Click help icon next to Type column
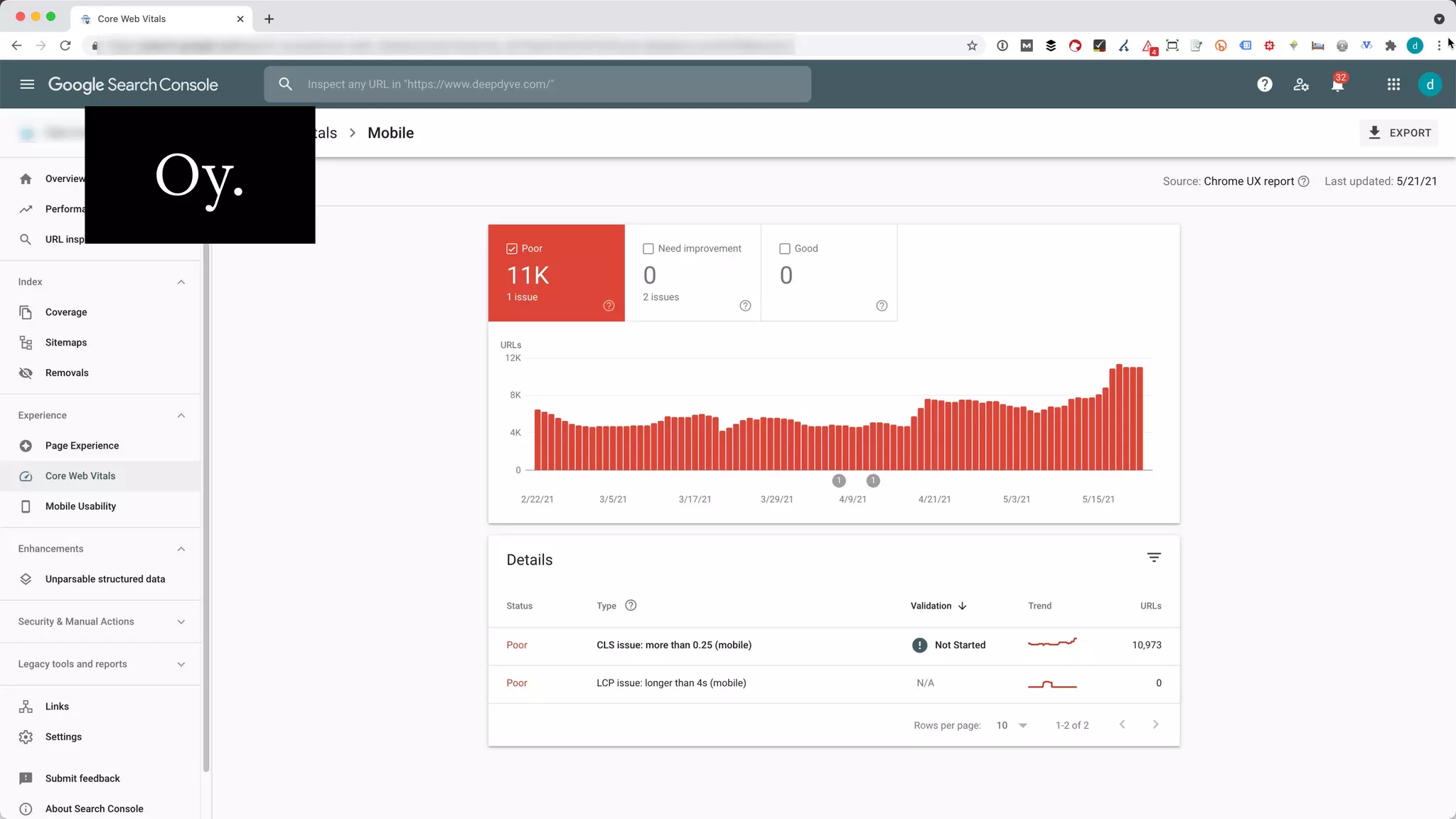 (631, 606)
